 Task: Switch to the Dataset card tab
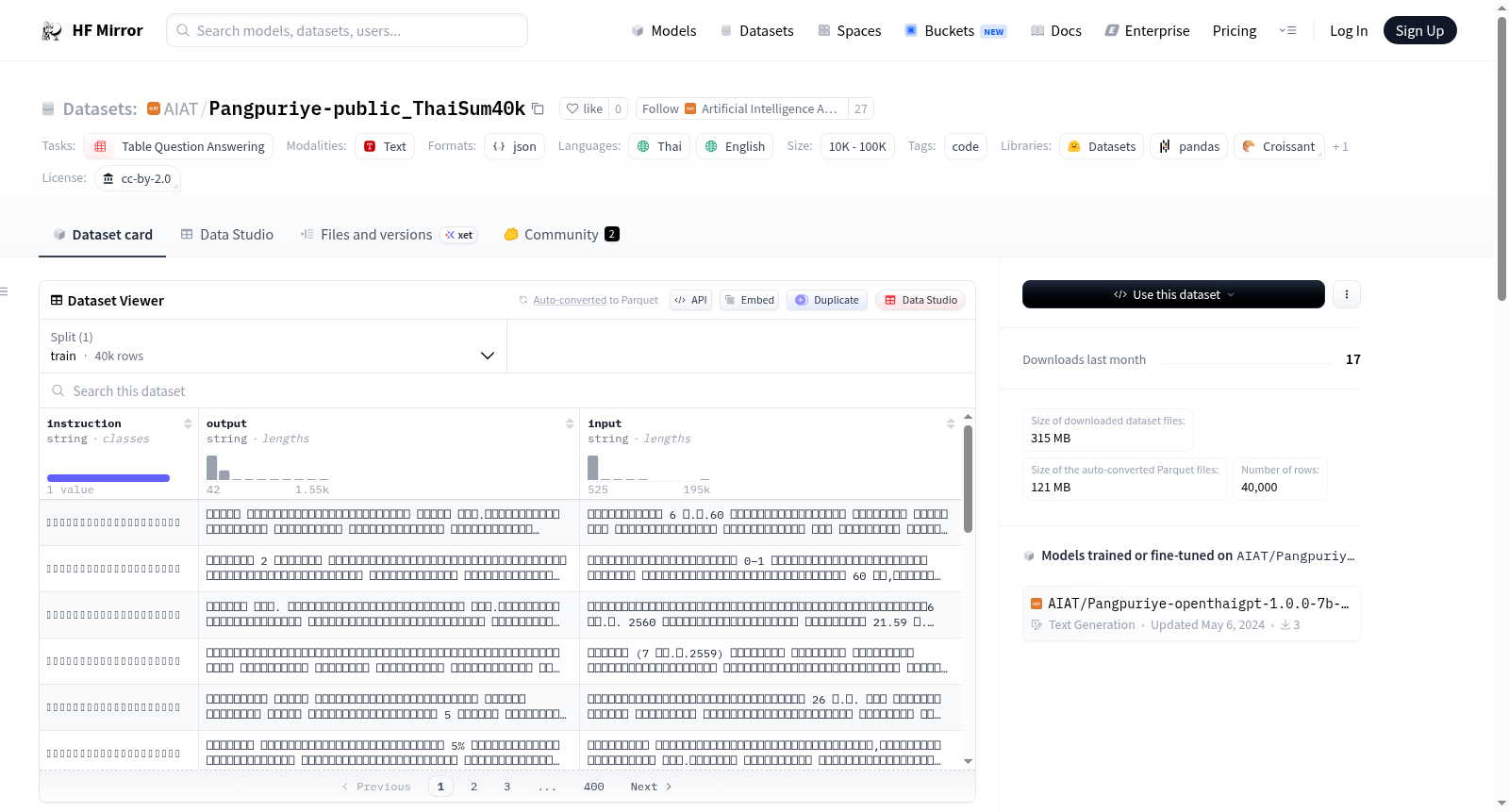point(102,235)
